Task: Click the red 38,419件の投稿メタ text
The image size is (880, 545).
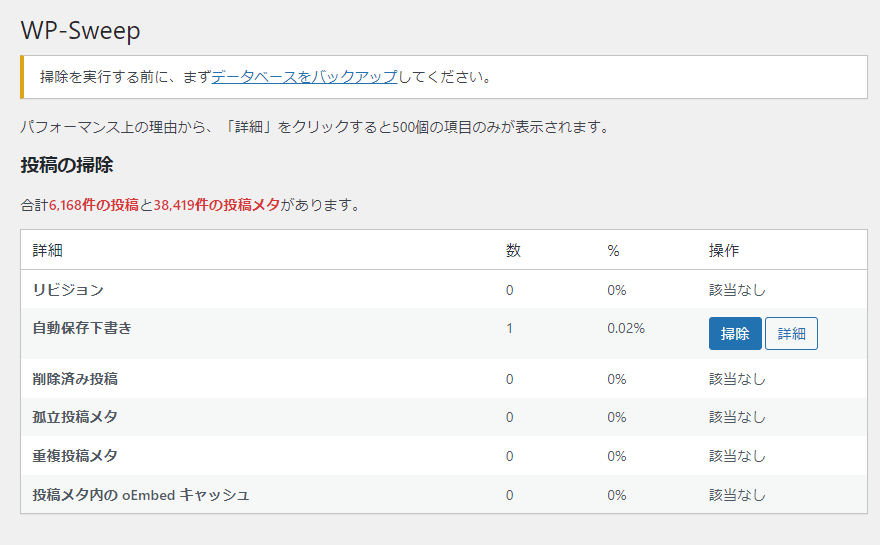Action: pyautogui.click(x=217, y=205)
